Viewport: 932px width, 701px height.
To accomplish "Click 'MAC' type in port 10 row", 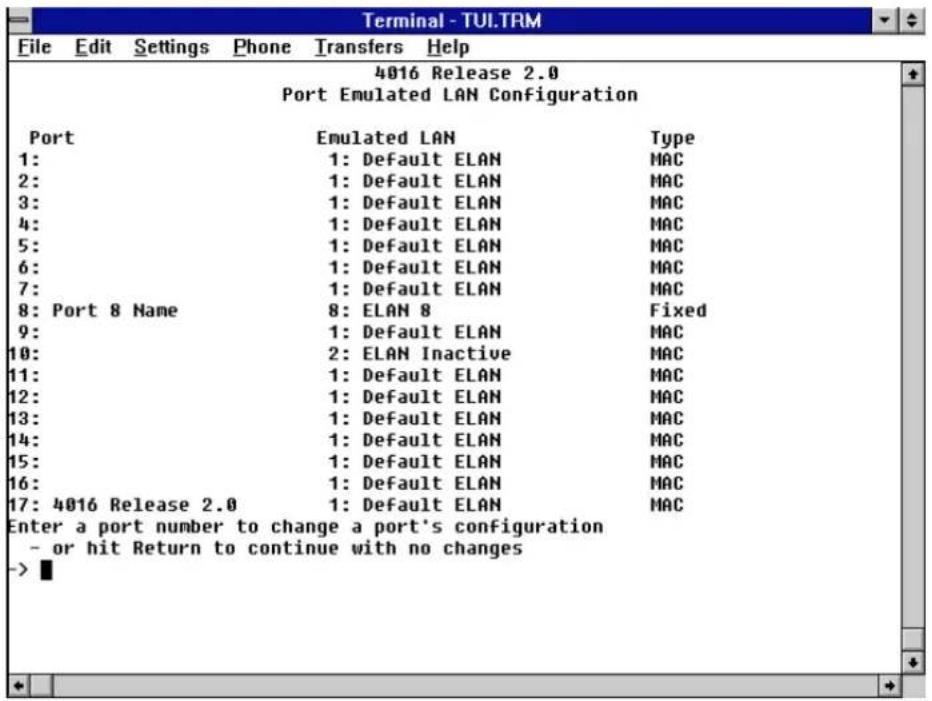I will pos(667,354).
